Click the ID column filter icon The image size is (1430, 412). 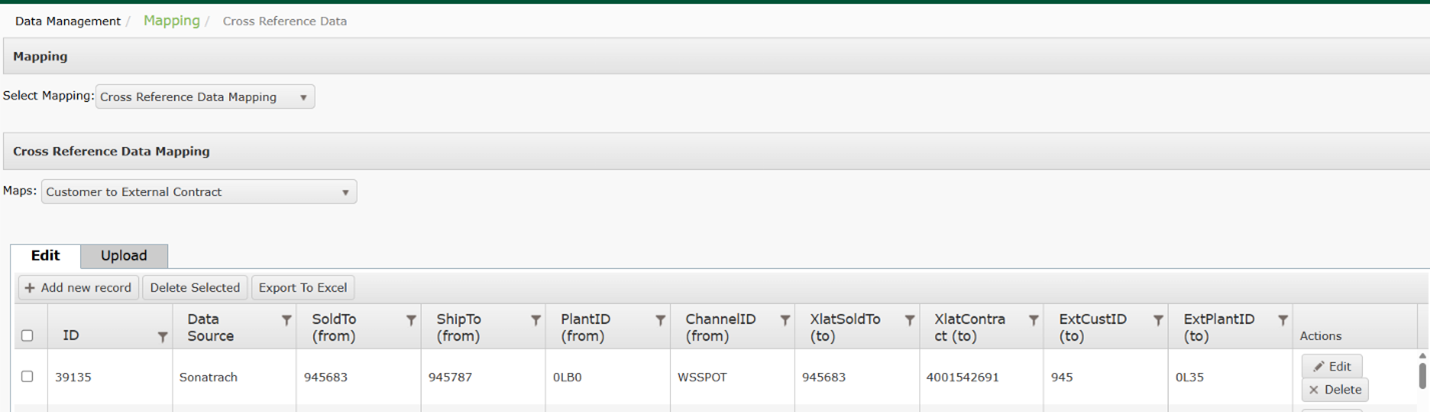pyautogui.click(x=162, y=337)
